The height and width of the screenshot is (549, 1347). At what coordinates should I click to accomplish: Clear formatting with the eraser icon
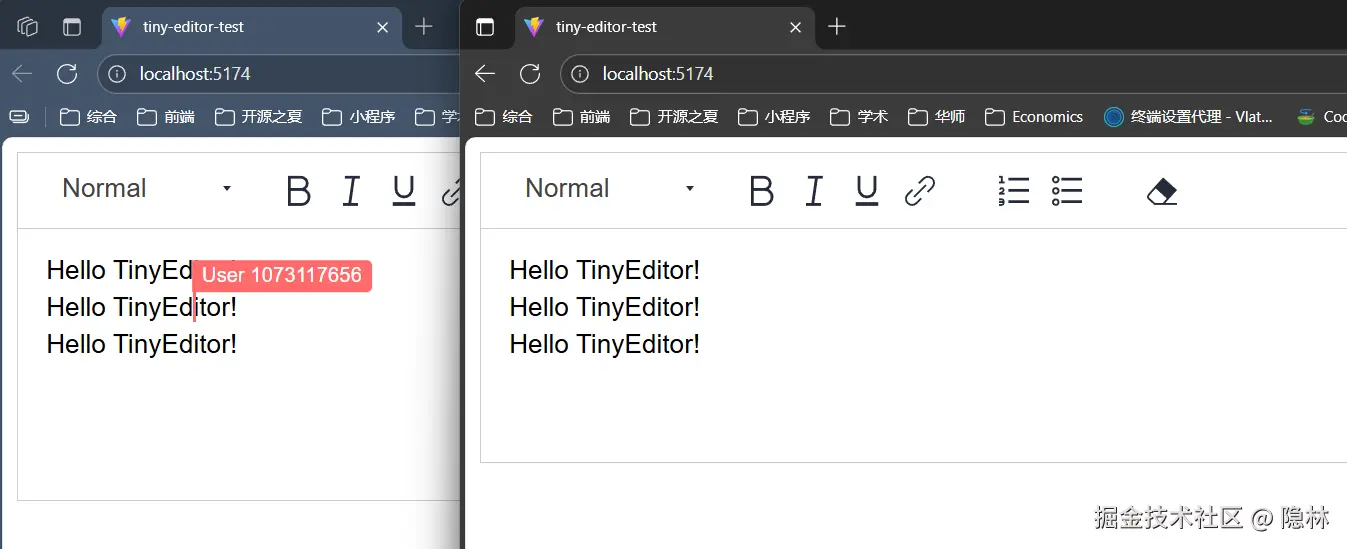coord(1161,190)
